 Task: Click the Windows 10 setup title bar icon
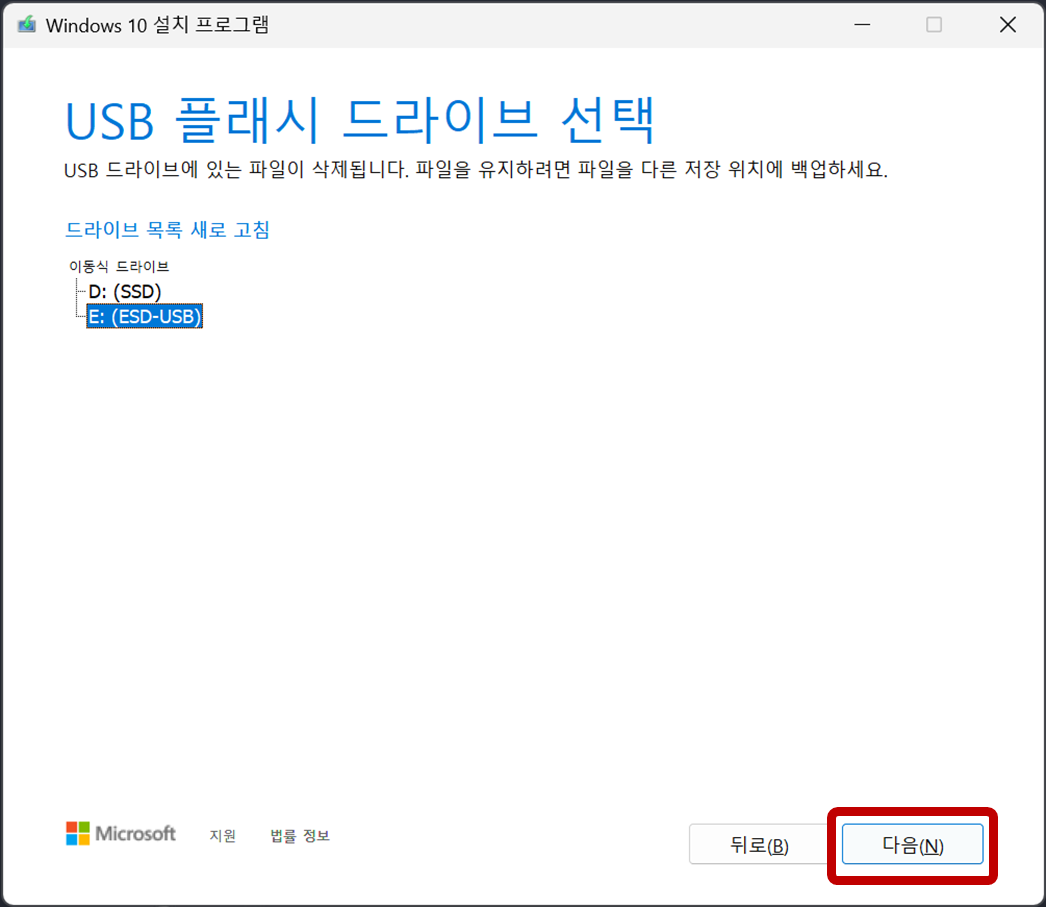(27, 25)
